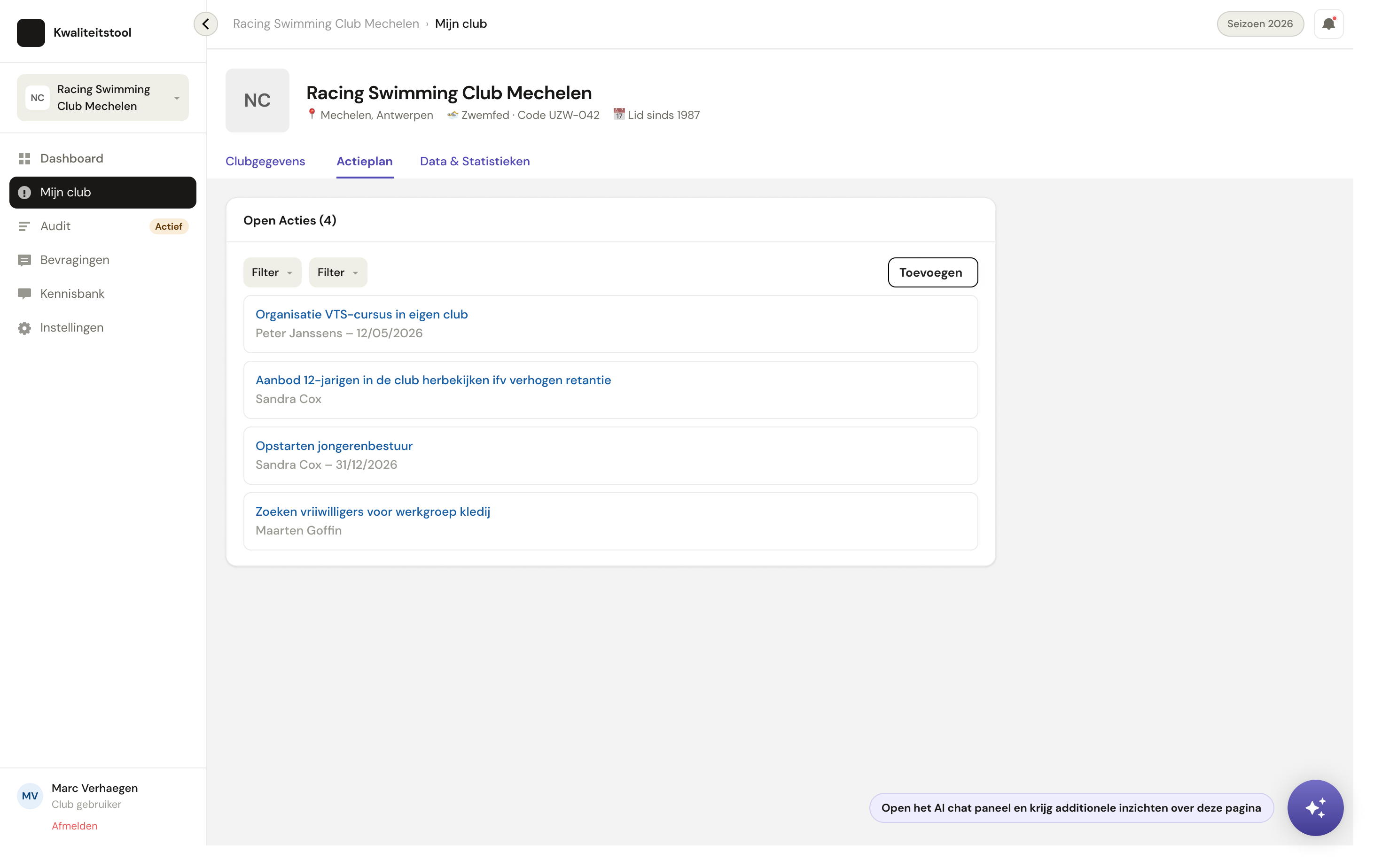Image resolution: width=1374 pixels, height=868 pixels.
Task: Switch to the Clubgegevens tab
Action: [265, 162]
